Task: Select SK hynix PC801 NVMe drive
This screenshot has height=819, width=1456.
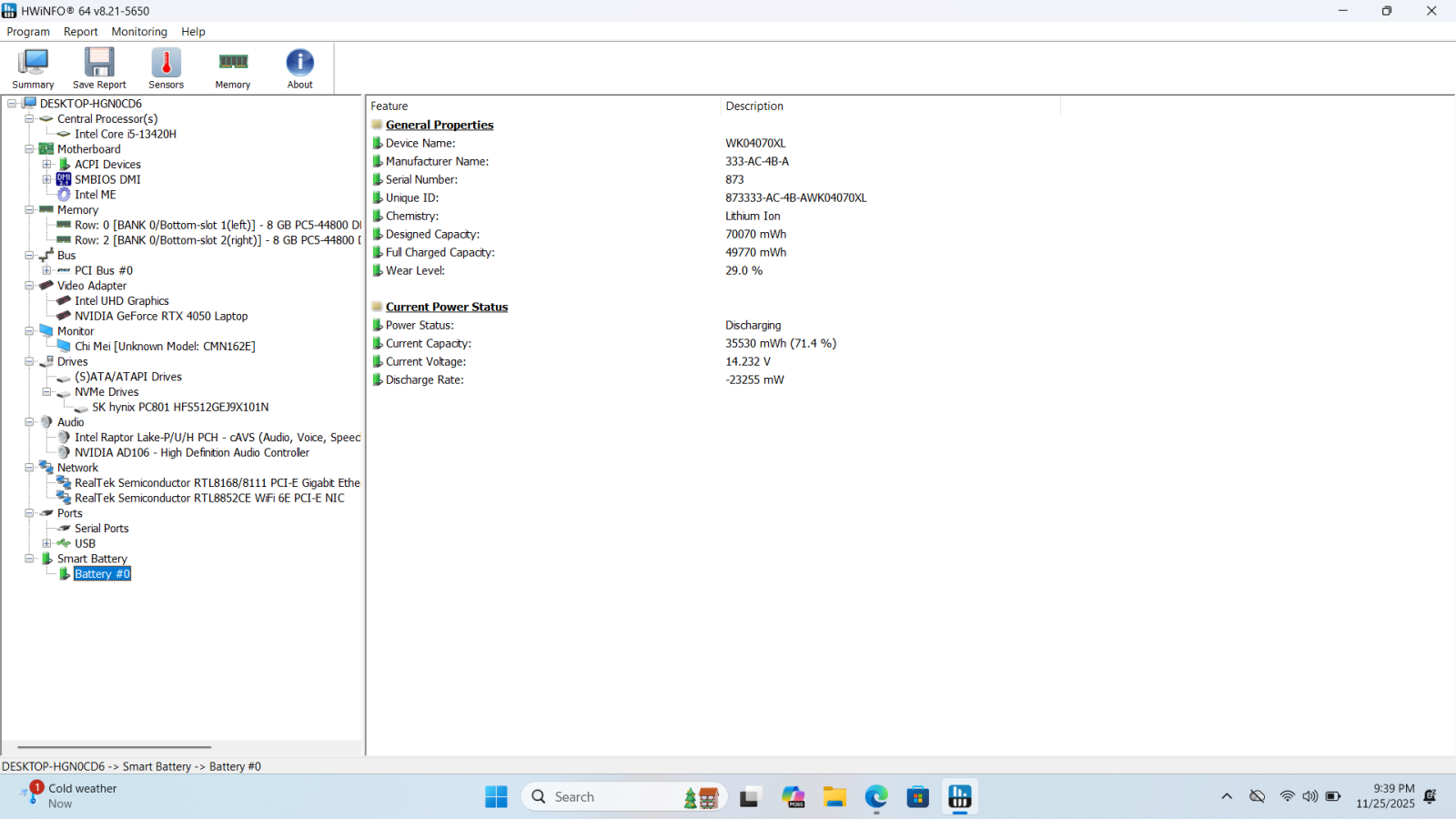Action: [x=180, y=408]
